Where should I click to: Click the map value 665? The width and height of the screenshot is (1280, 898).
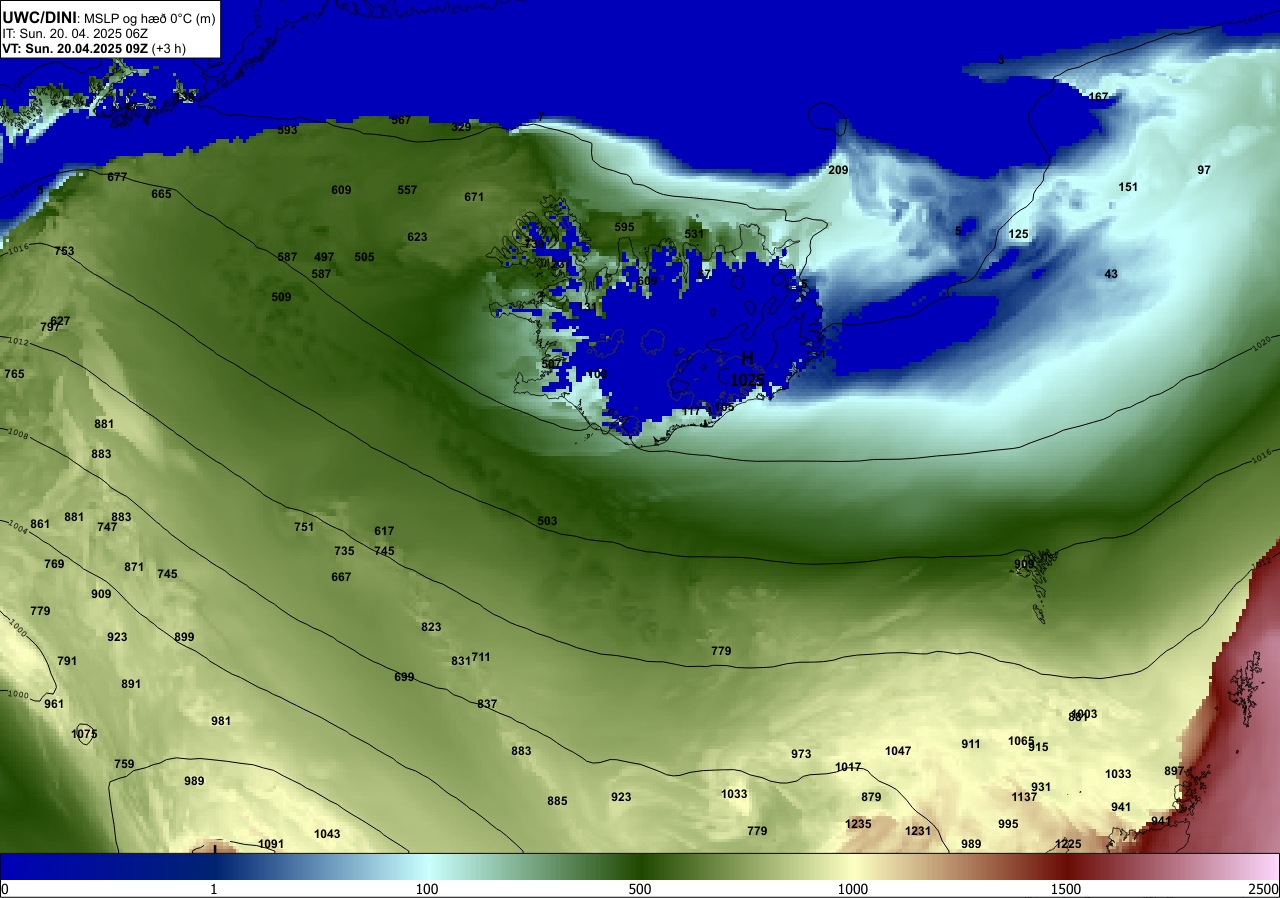161,194
